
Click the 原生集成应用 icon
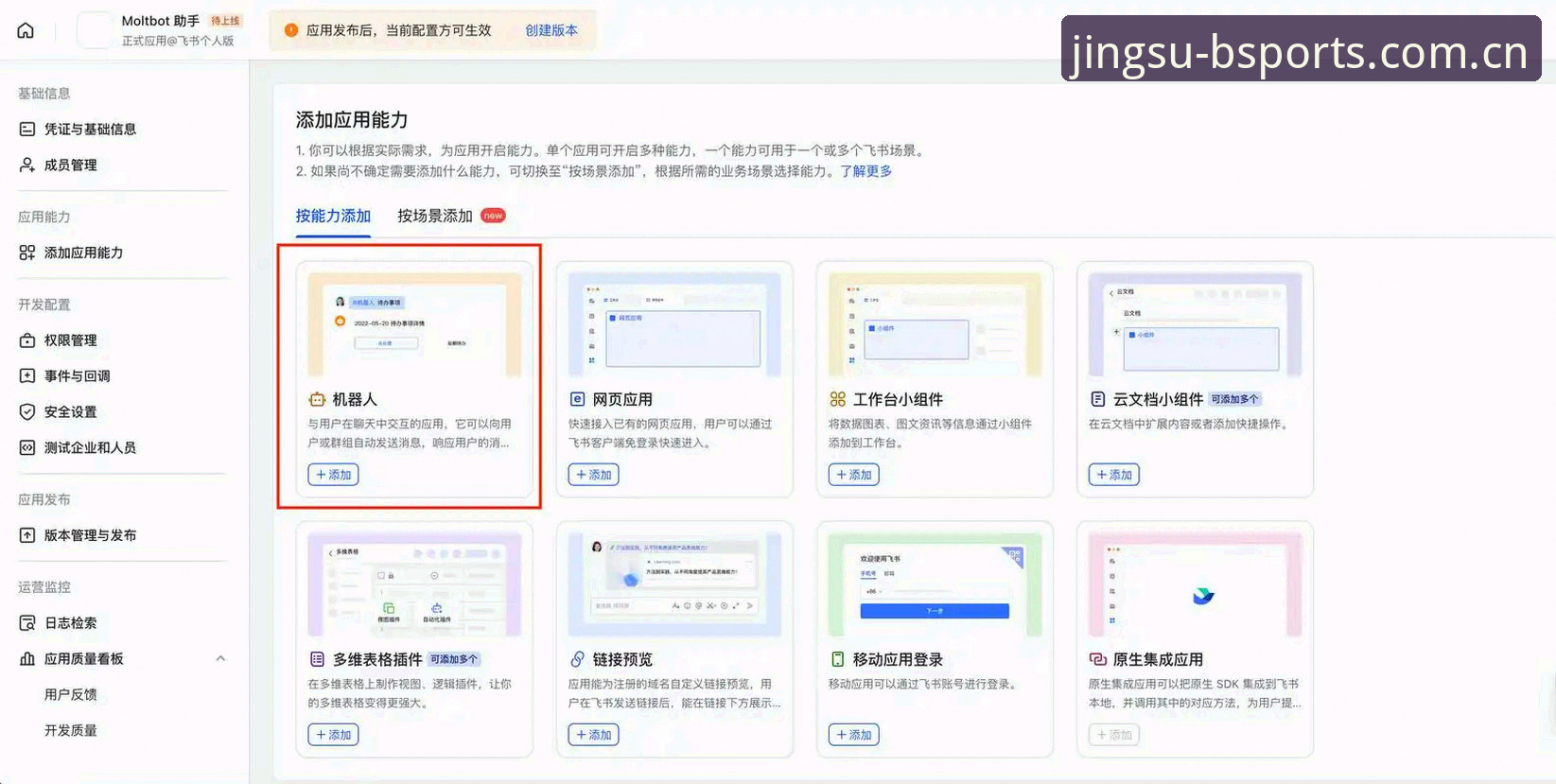click(1097, 659)
